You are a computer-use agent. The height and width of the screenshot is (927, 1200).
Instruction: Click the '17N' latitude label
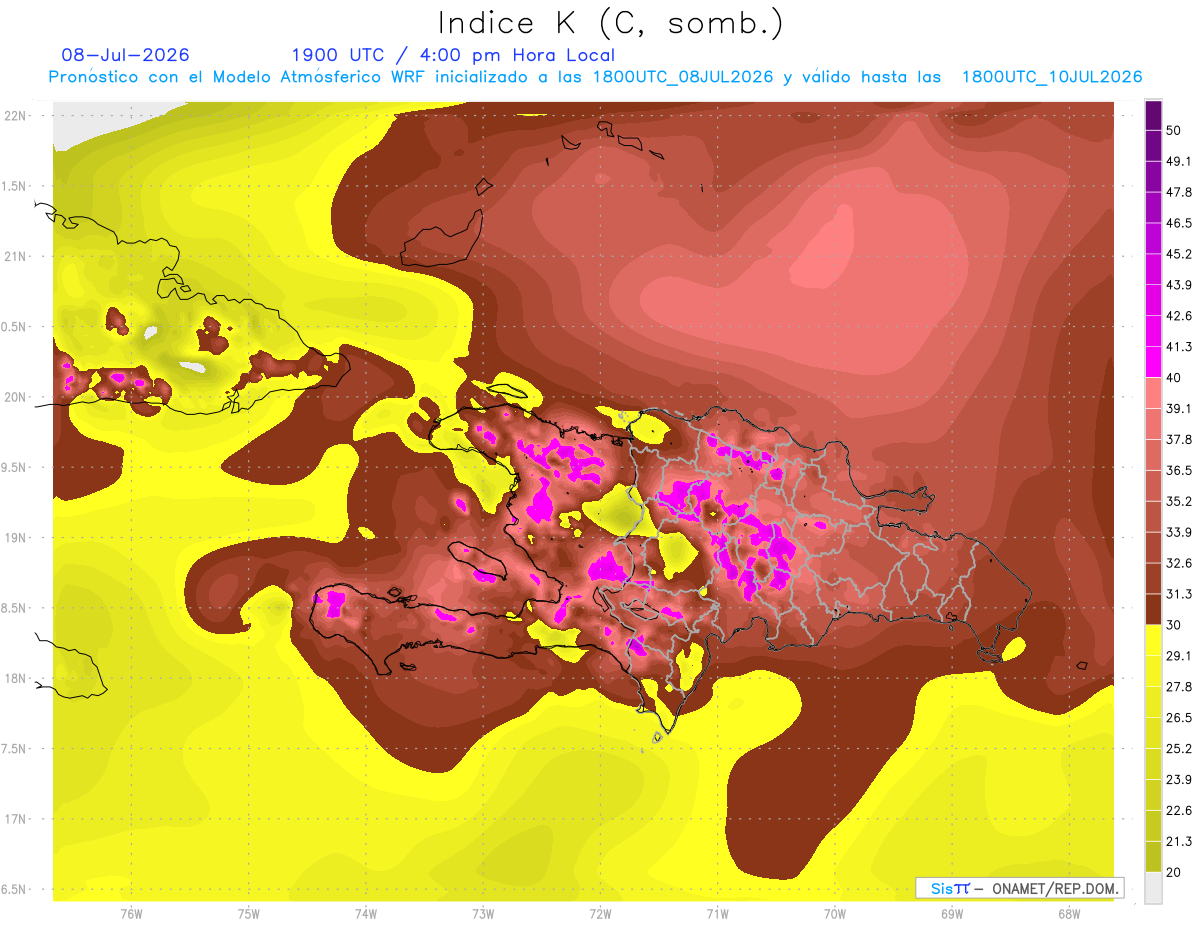pos(15,819)
